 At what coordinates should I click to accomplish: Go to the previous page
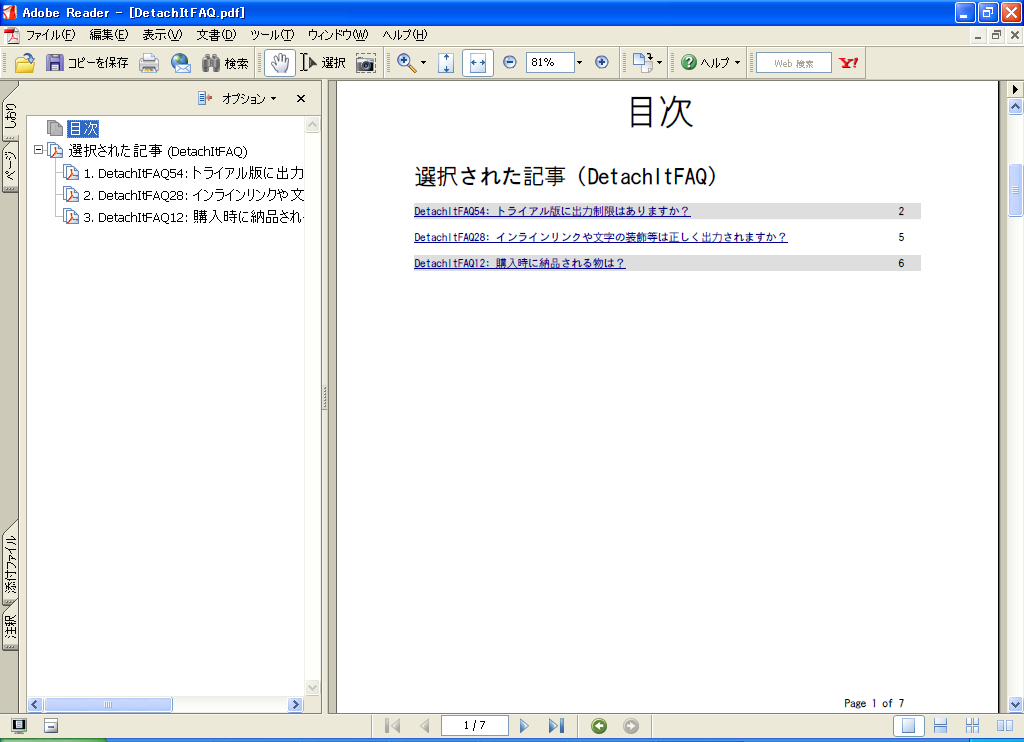point(424,726)
